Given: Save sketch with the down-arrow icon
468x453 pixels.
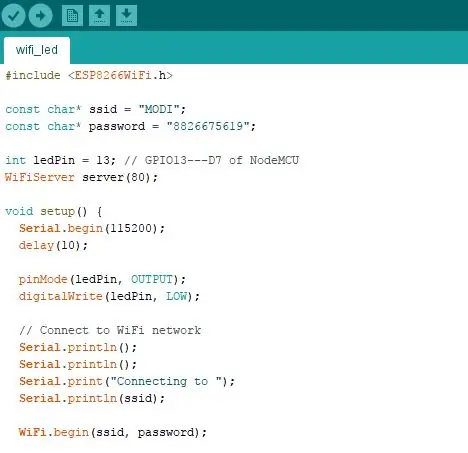Looking at the screenshot, I should point(126,15).
